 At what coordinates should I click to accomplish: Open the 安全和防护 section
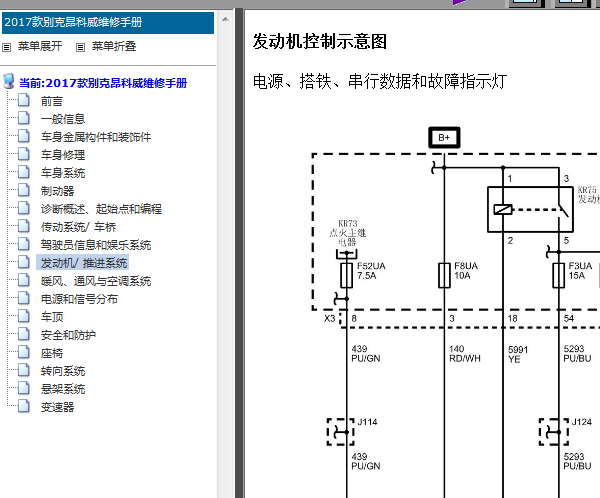point(68,335)
